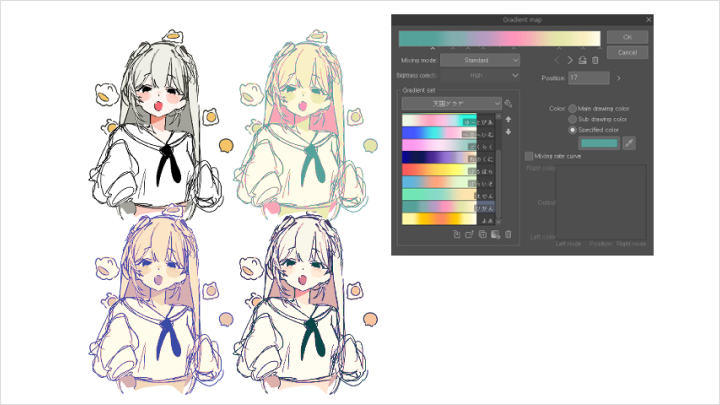Select the blue-cyan-pink gradient preset in second row
The width and height of the screenshot is (720, 405).
click(x=448, y=133)
